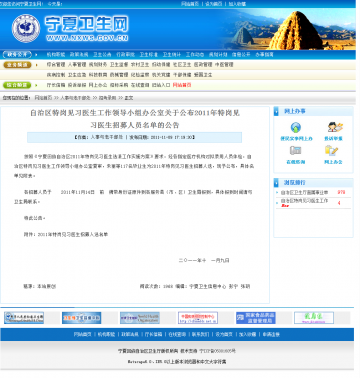360x378 pixels.
Task: Click 厅长信箱 in the footer bar
Action: [153, 334]
